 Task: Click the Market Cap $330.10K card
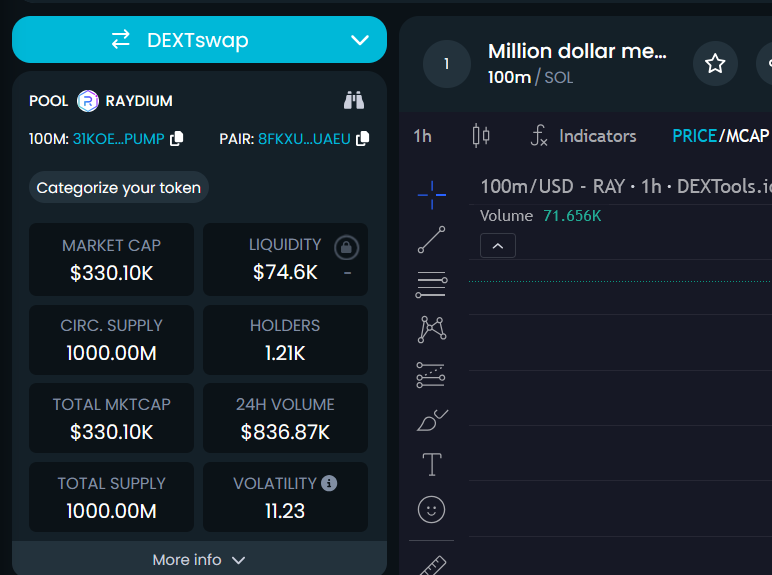coord(111,259)
